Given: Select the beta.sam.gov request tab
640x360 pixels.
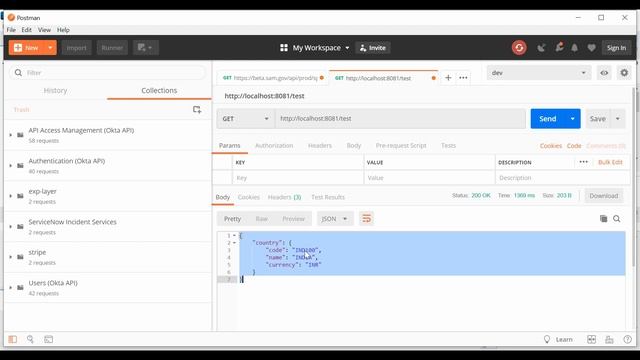Looking at the screenshot, I should pos(273,78).
